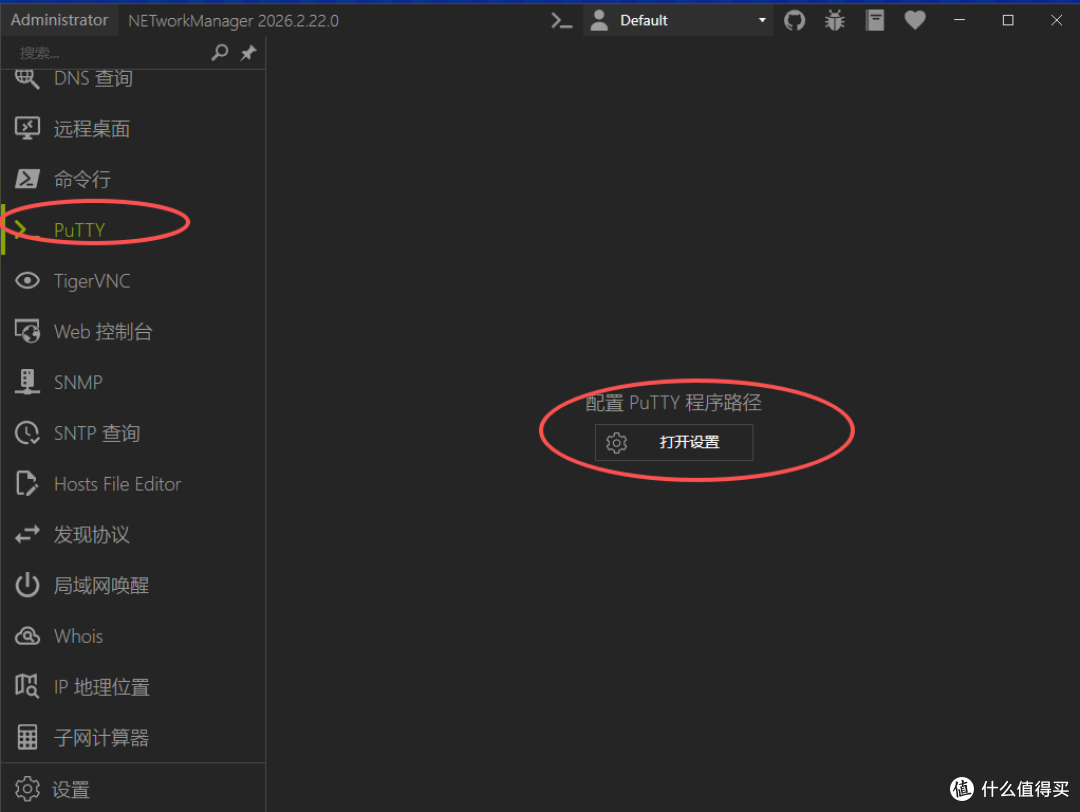Screen dimensions: 1080x812
Task: Minimize the NETworkManager window
Action: 959,20
